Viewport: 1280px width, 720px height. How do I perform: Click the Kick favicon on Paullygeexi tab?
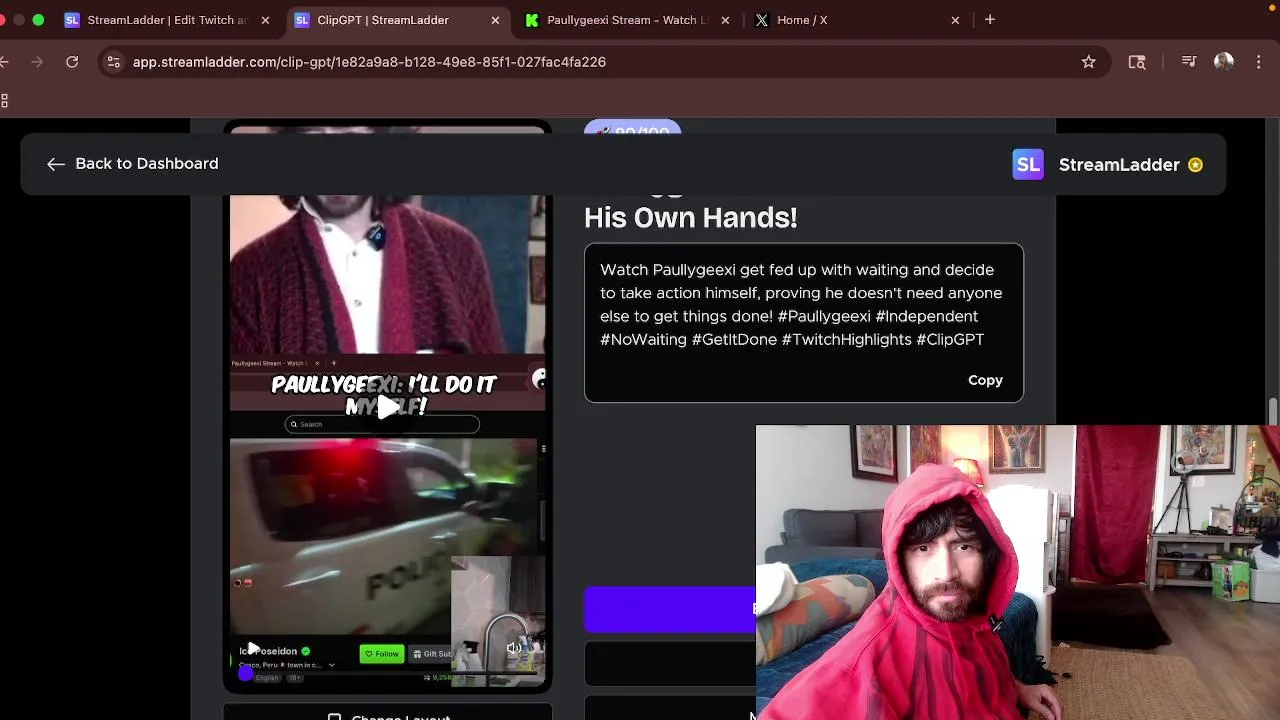pos(532,20)
